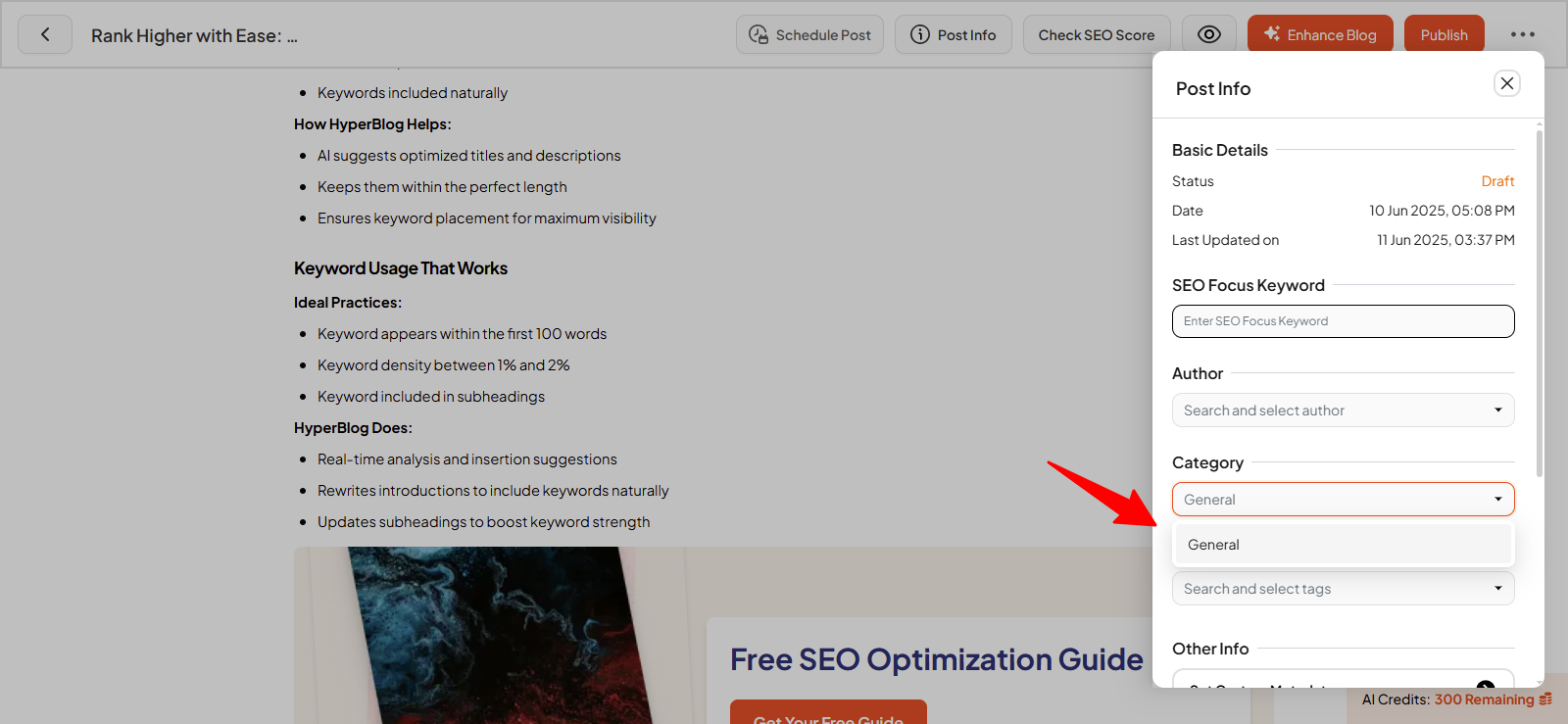Go back using the left chevron button
1568x724 pixels.
[x=45, y=34]
